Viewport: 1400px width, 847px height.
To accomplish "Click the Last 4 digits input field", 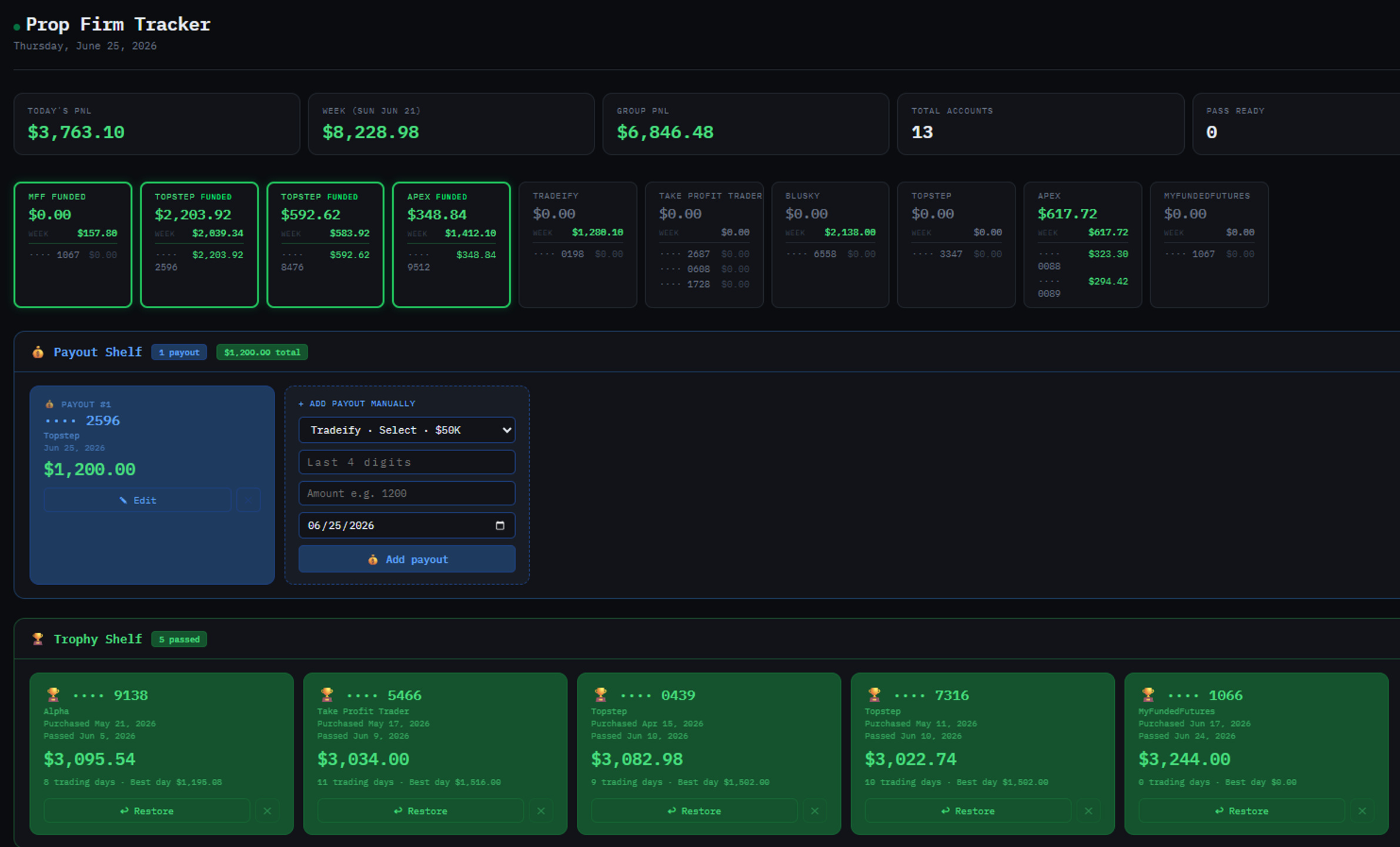I will coord(407,462).
